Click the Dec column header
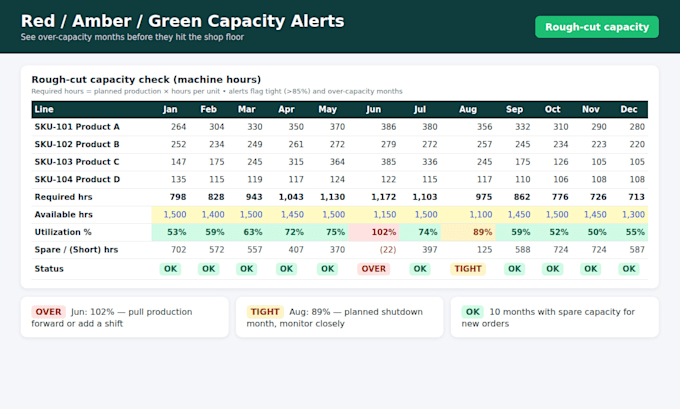Screen dimensions: 680x409 pos(629,109)
